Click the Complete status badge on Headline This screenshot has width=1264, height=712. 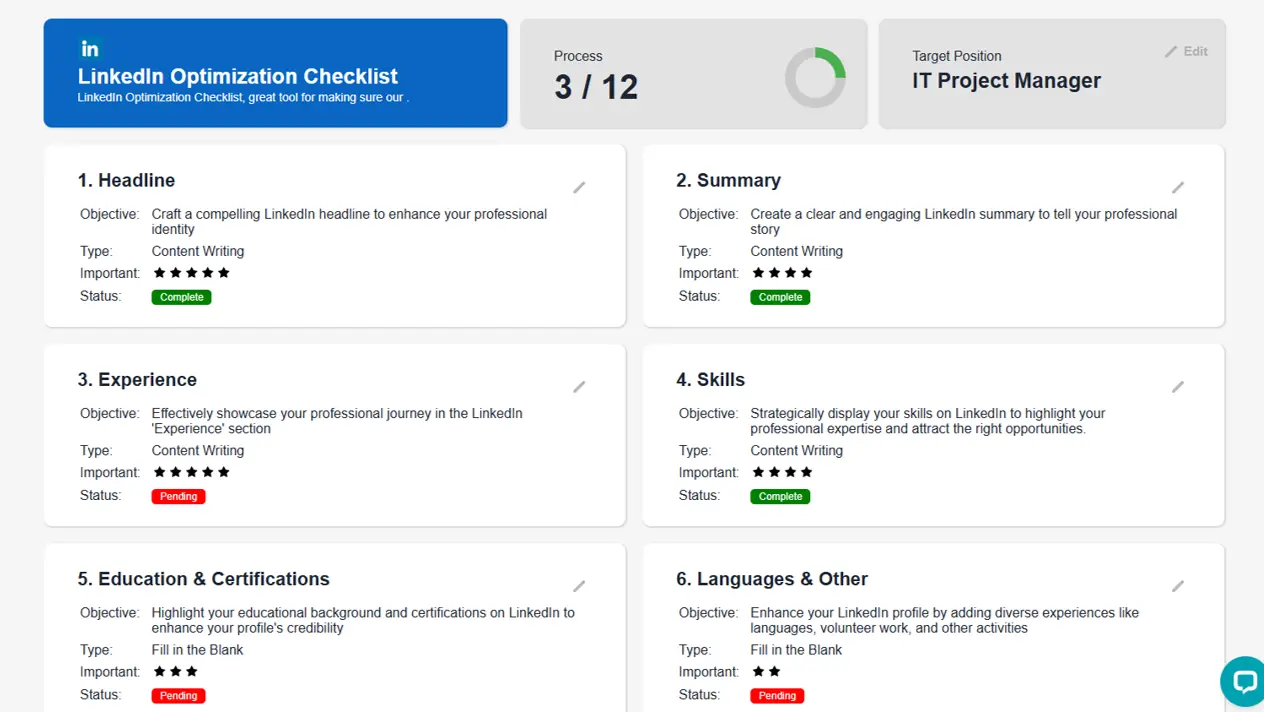coord(181,297)
